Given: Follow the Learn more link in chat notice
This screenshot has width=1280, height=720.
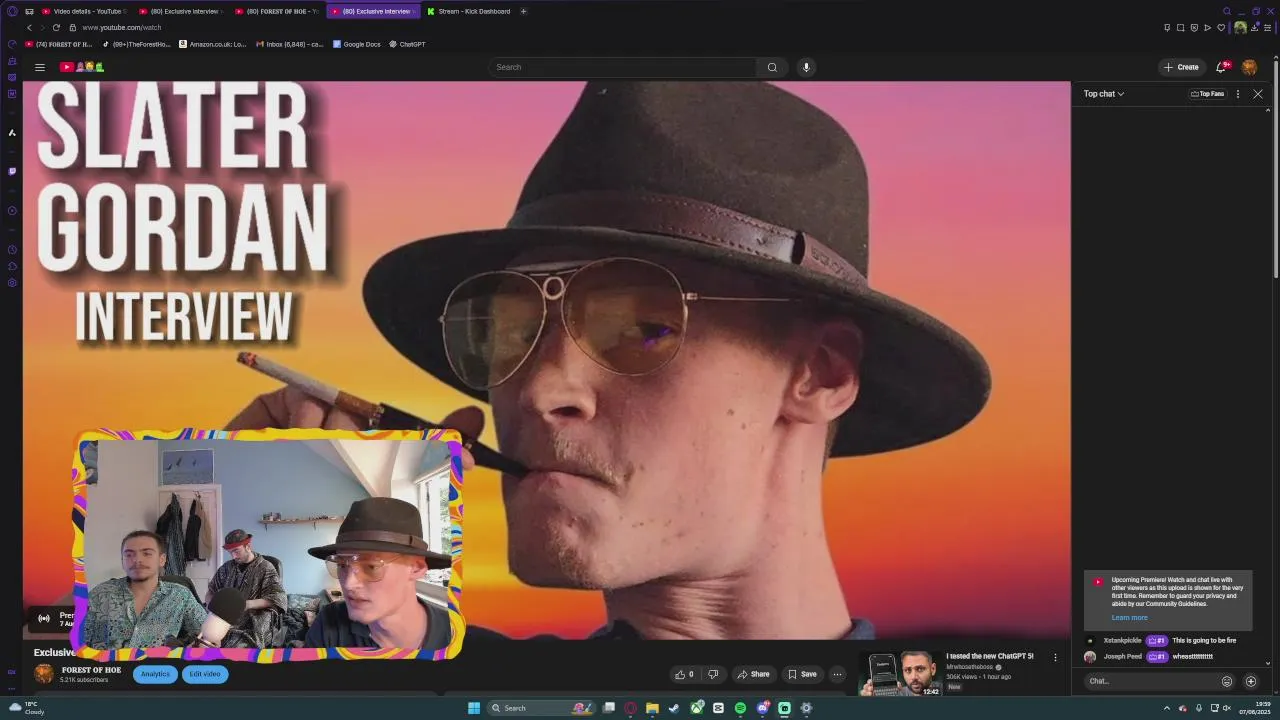Looking at the screenshot, I should [1129, 618].
